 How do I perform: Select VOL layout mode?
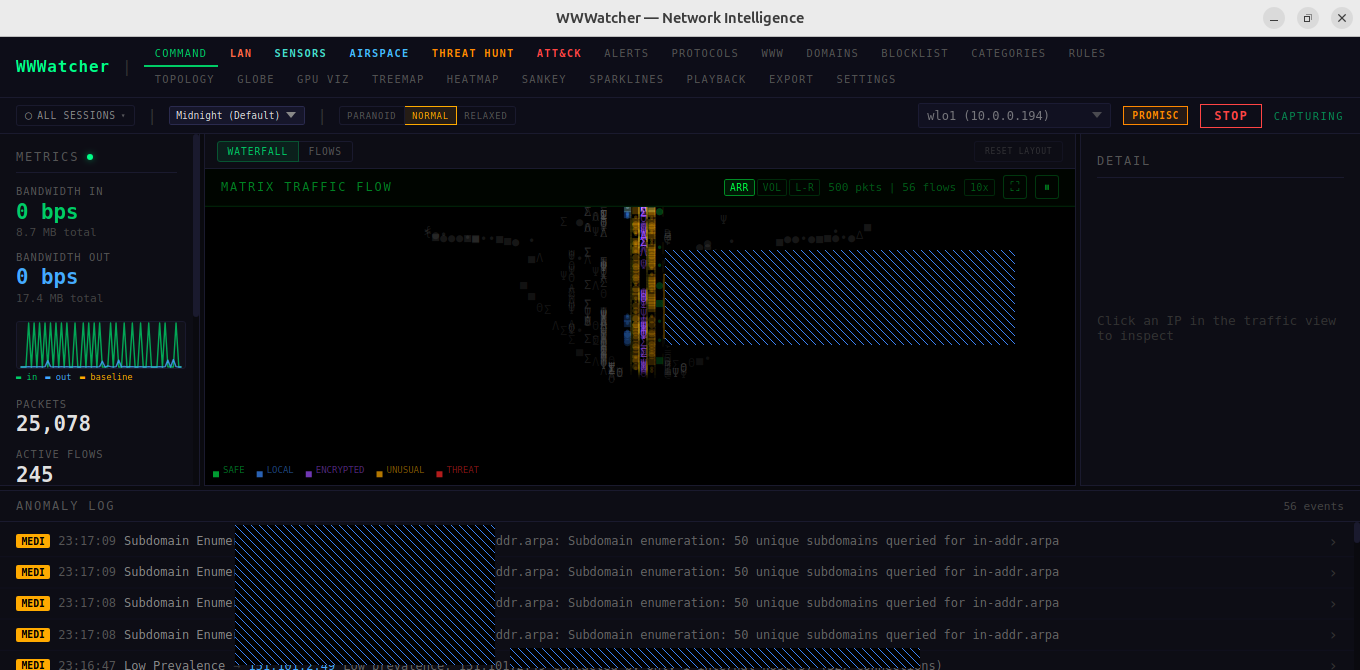(772, 187)
